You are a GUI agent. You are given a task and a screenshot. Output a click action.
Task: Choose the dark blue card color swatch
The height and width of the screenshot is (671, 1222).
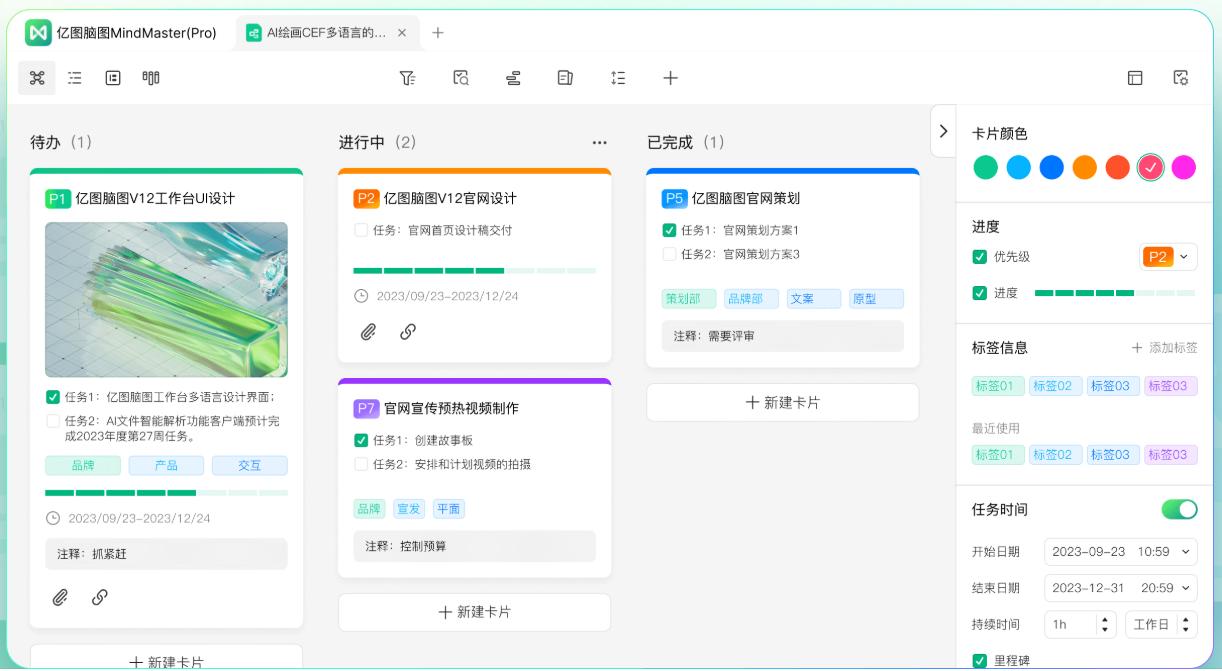1052,167
